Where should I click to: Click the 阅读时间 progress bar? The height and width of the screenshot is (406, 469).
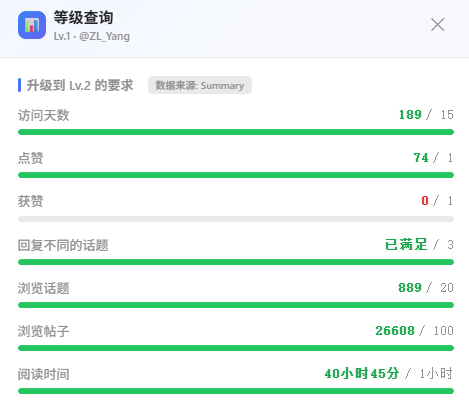point(236,391)
